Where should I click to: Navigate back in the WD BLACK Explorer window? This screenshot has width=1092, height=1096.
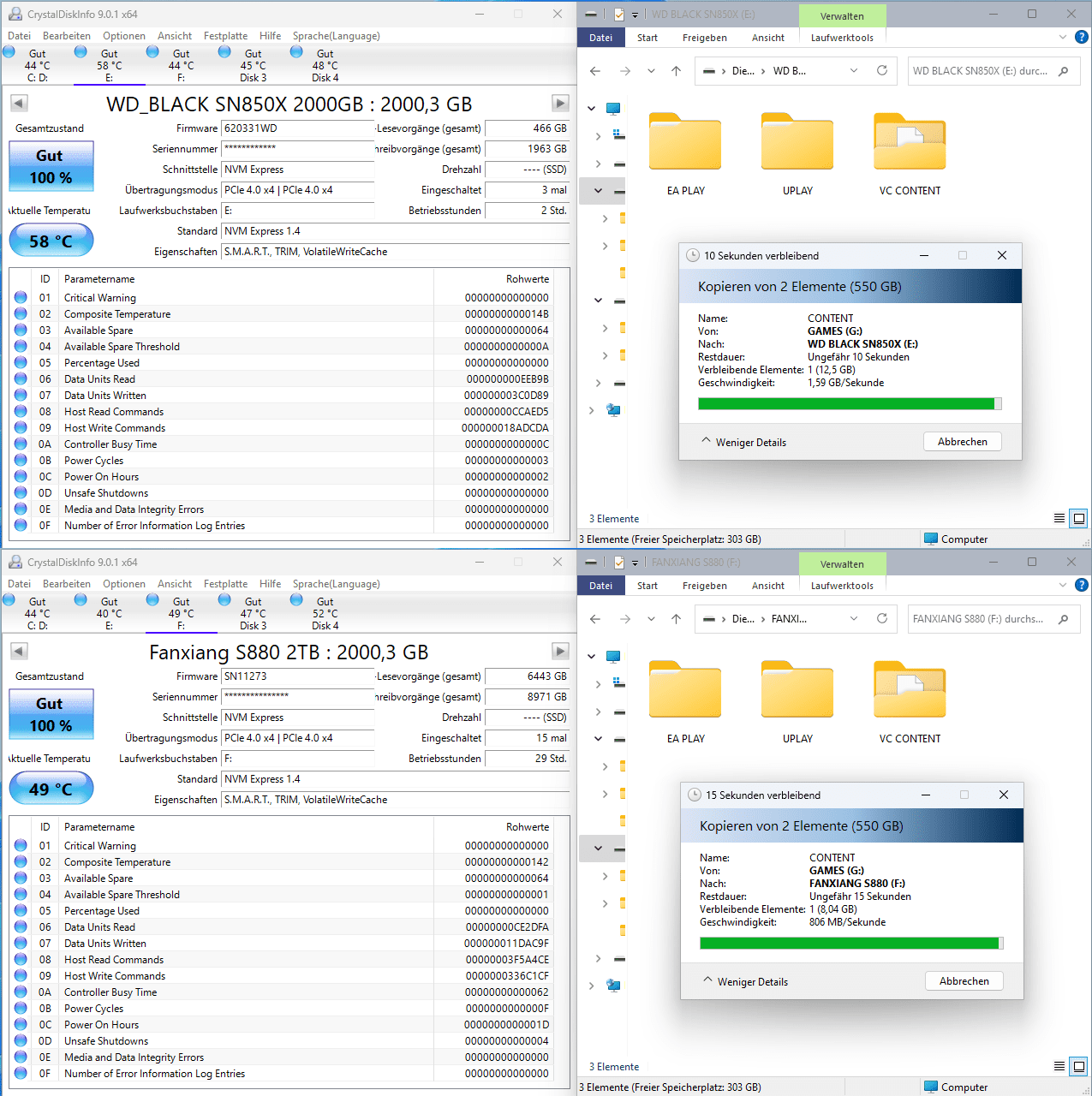click(595, 71)
